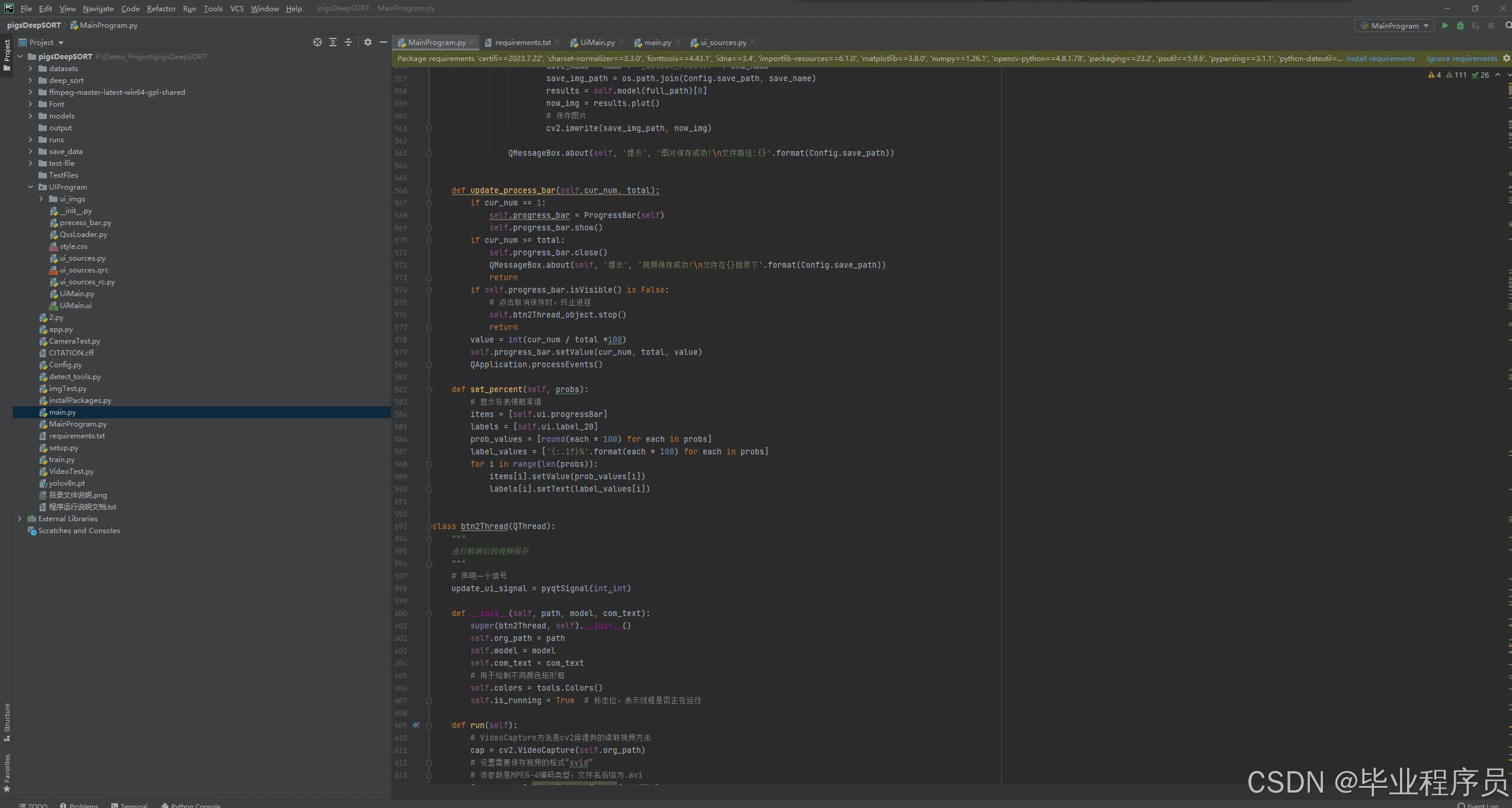This screenshot has width=1512, height=808.
Task: Click Expand All icon in Project panel
Action: tap(333, 42)
